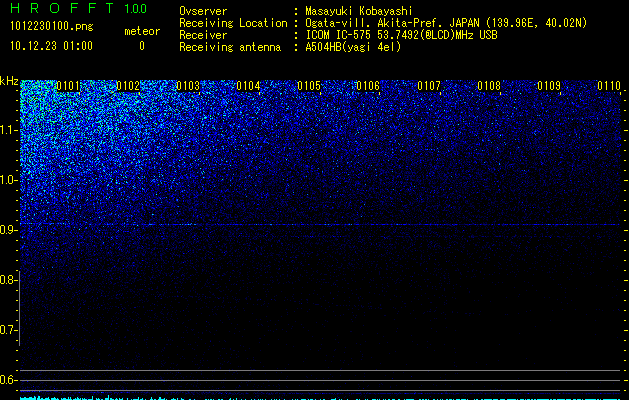The height and width of the screenshot is (400, 629).
Task: Click the HROFFT title text
Action: click(62, 8)
